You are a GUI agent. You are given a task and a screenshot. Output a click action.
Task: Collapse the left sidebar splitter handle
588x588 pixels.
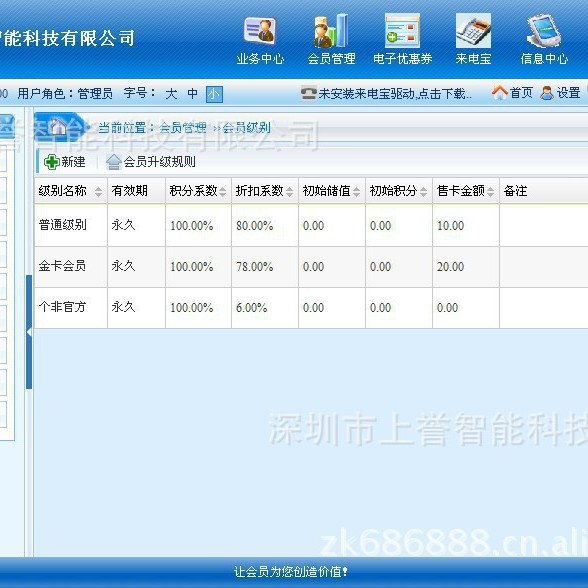pos(29,332)
